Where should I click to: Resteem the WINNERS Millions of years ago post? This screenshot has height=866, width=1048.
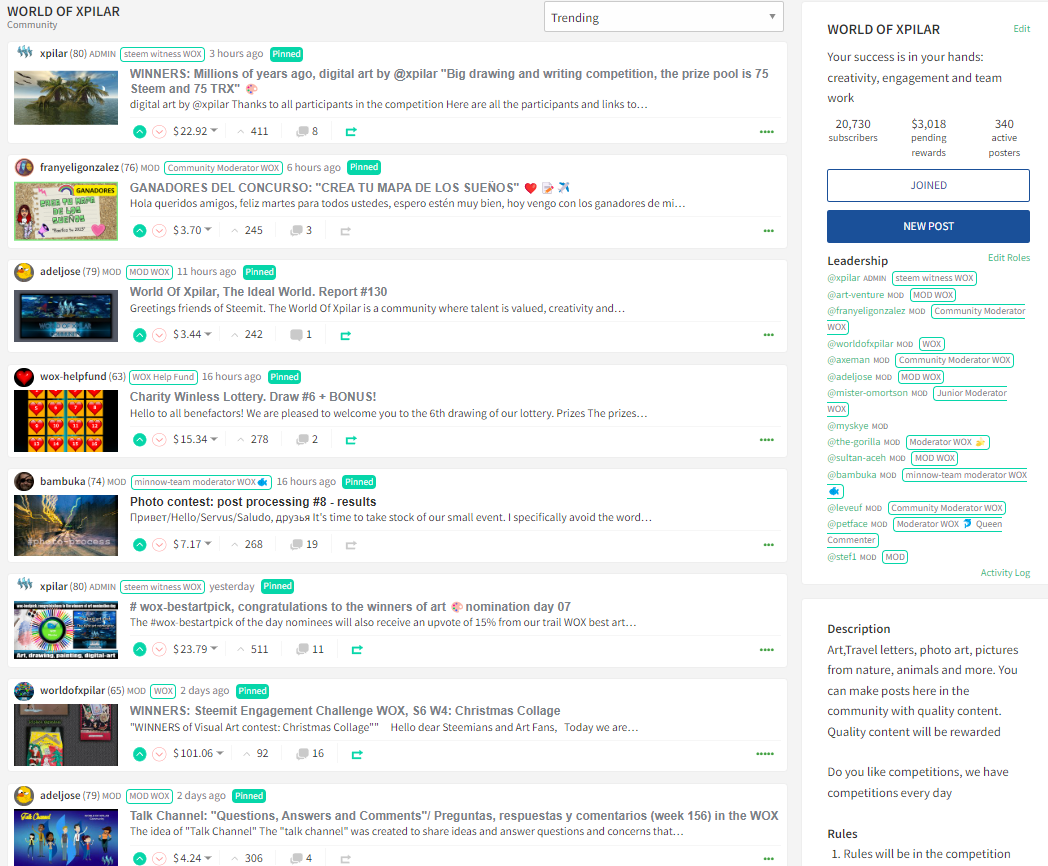coord(351,132)
